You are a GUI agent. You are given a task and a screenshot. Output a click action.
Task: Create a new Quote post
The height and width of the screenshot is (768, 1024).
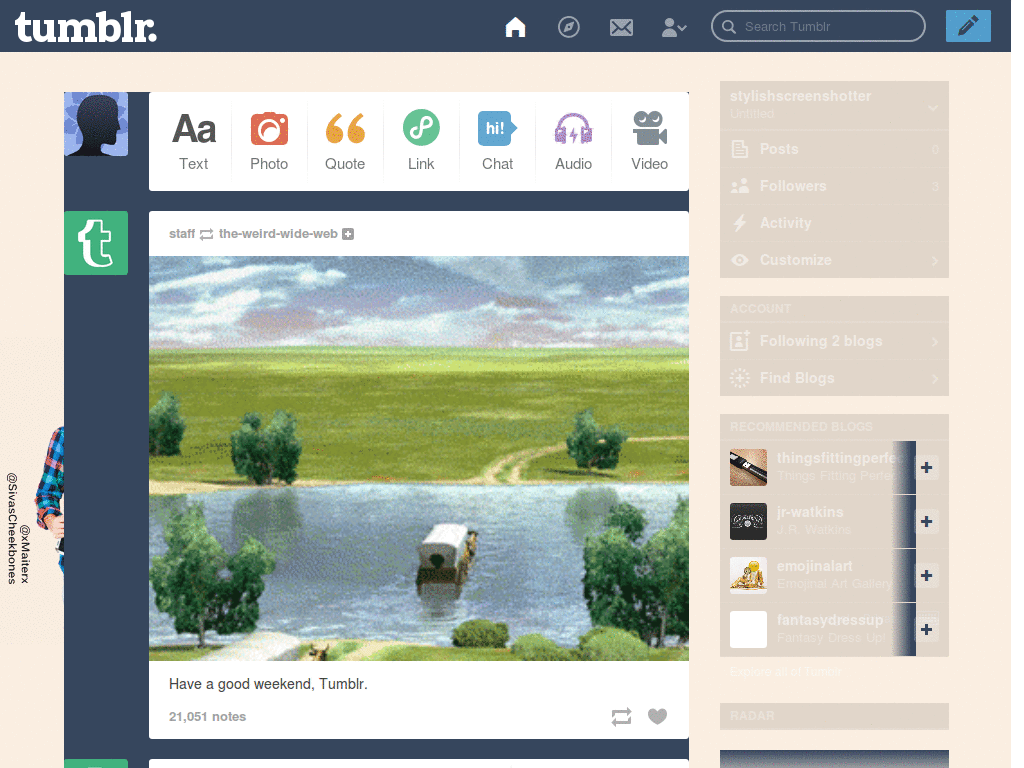[345, 142]
